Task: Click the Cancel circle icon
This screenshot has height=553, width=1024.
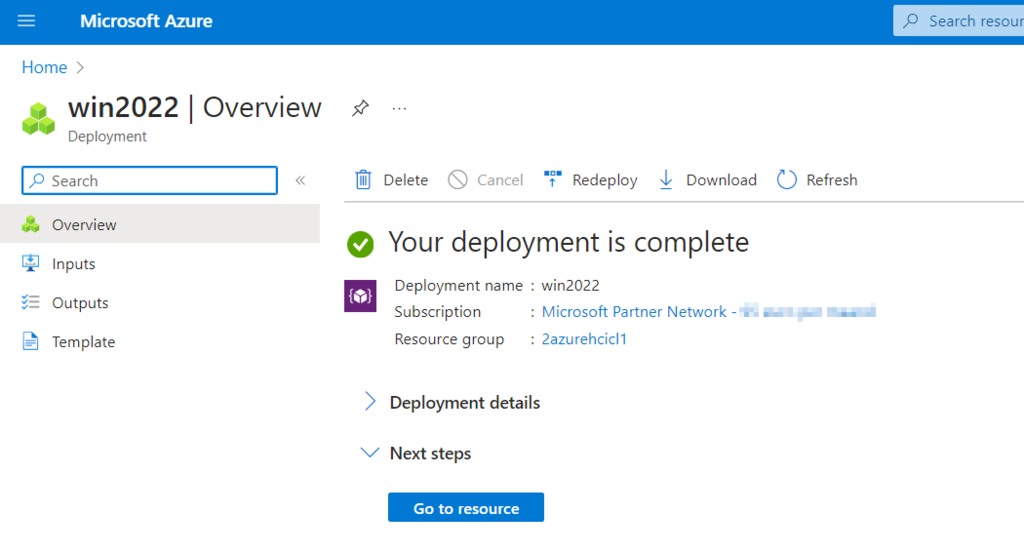Action: coord(458,180)
